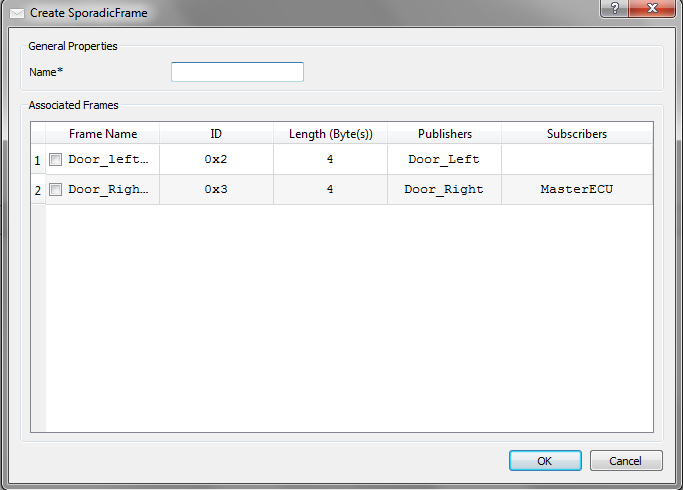This screenshot has width=683, height=490.
Task: Select row header number 1
Action: [38, 160]
